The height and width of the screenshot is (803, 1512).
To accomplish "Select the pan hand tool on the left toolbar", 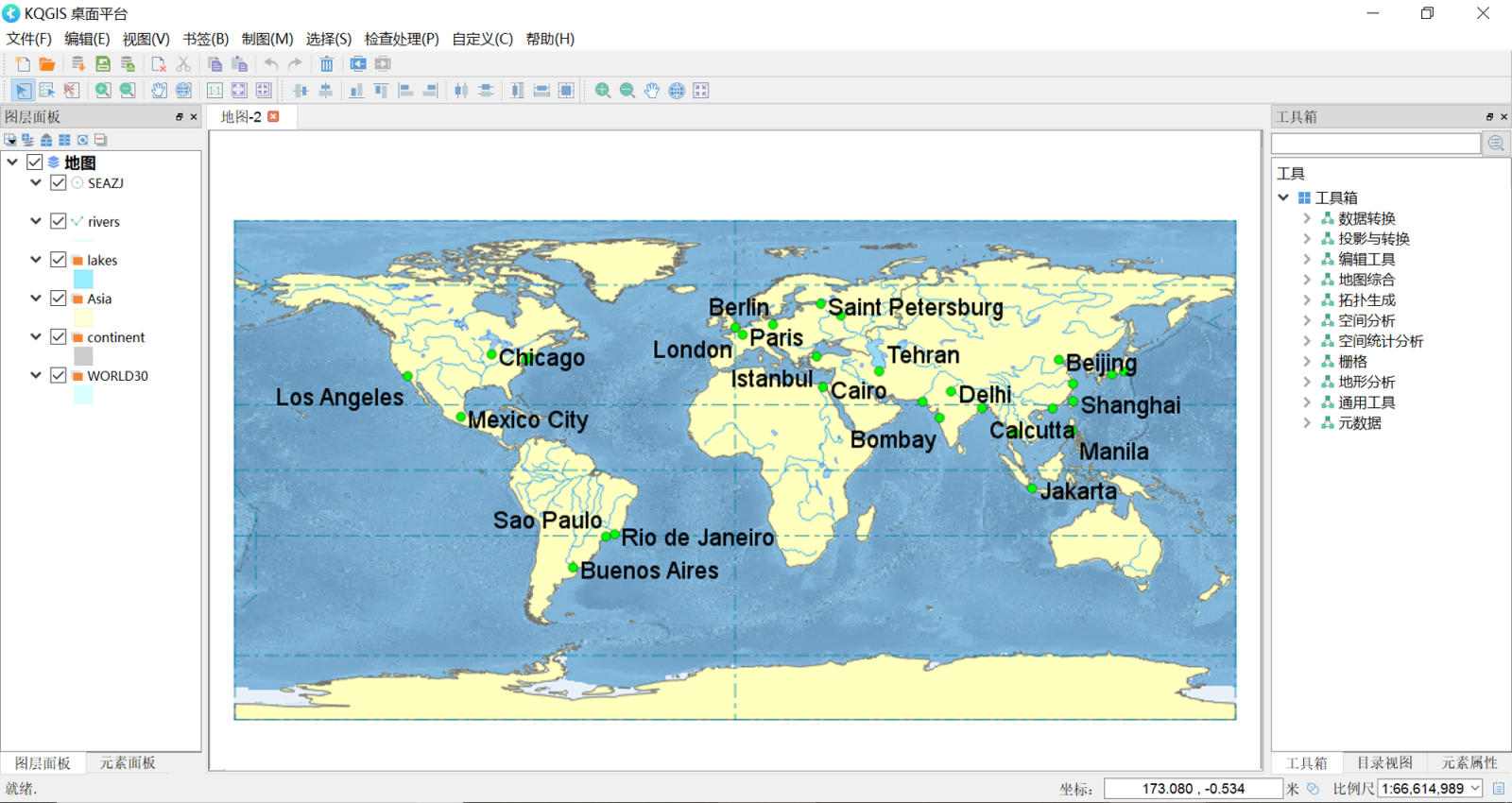I will tap(159, 91).
